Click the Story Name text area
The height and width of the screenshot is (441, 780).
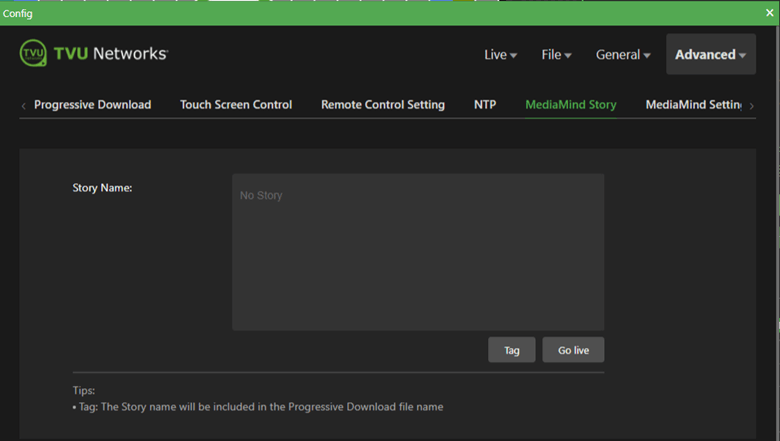418,252
